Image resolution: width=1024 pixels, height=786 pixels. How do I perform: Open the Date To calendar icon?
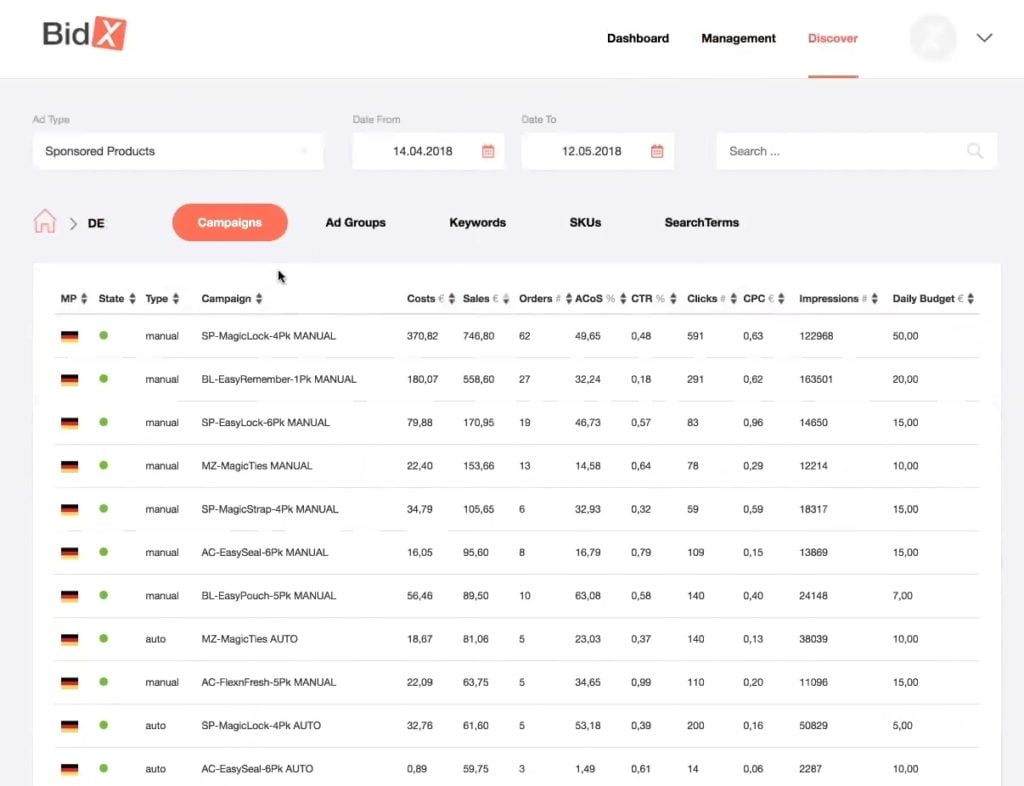(657, 151)
